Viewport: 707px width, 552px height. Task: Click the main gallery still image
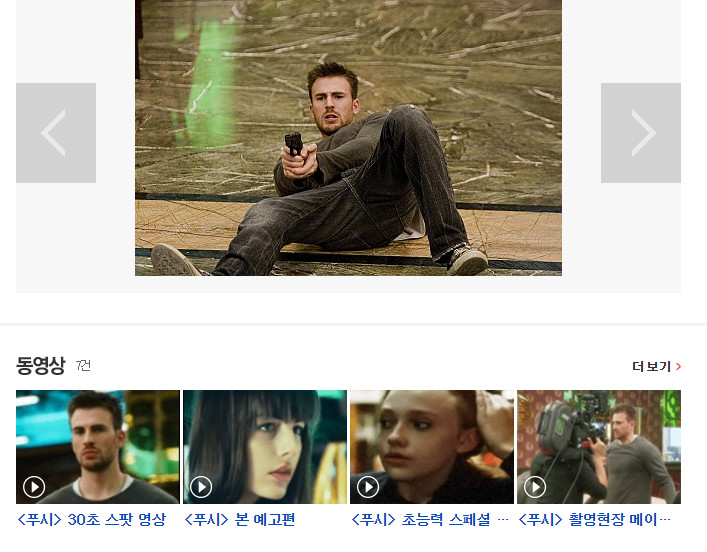click(x=348, y=137)
